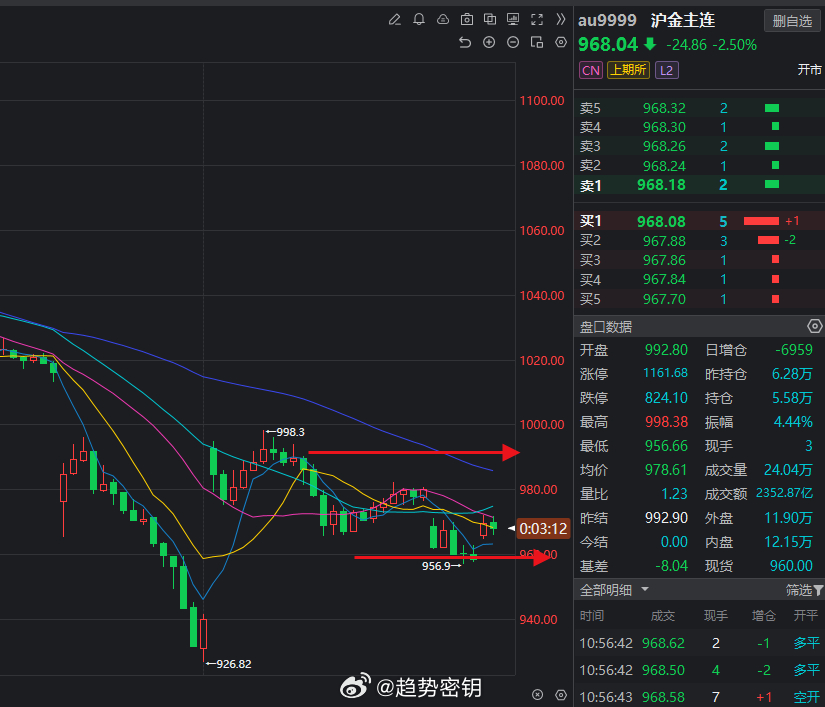Open the chart compare icon
This screenshot has height=707, width=825.
[x=491, y=19]
